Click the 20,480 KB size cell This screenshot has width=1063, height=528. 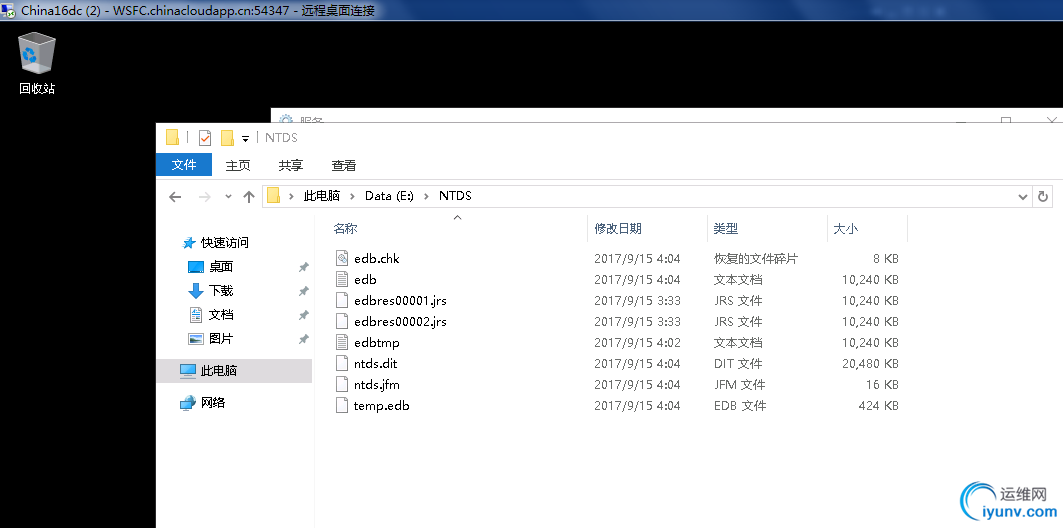tap(870, 363)
